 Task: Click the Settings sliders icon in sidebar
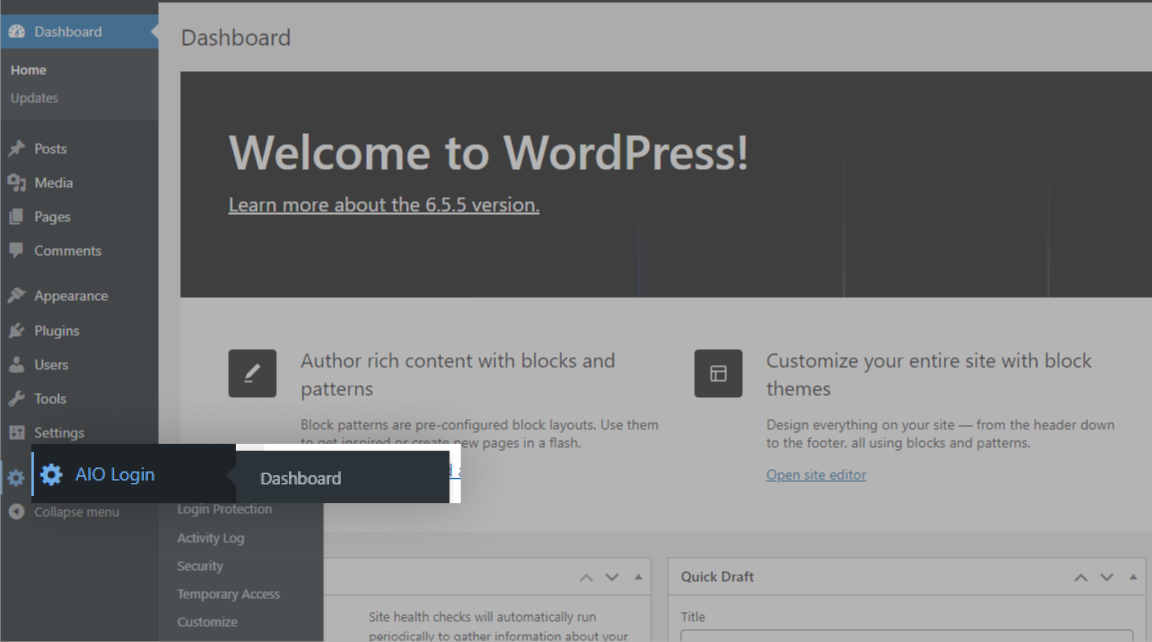(16, 433)
